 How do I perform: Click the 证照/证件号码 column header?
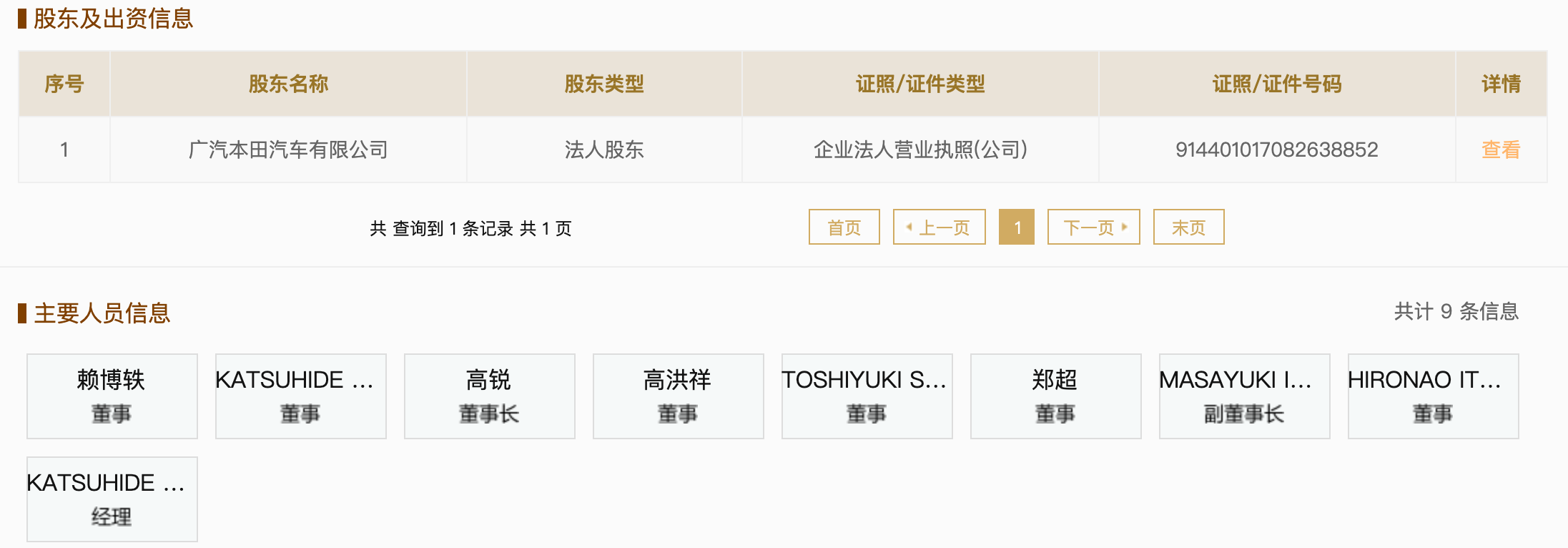1276,84
